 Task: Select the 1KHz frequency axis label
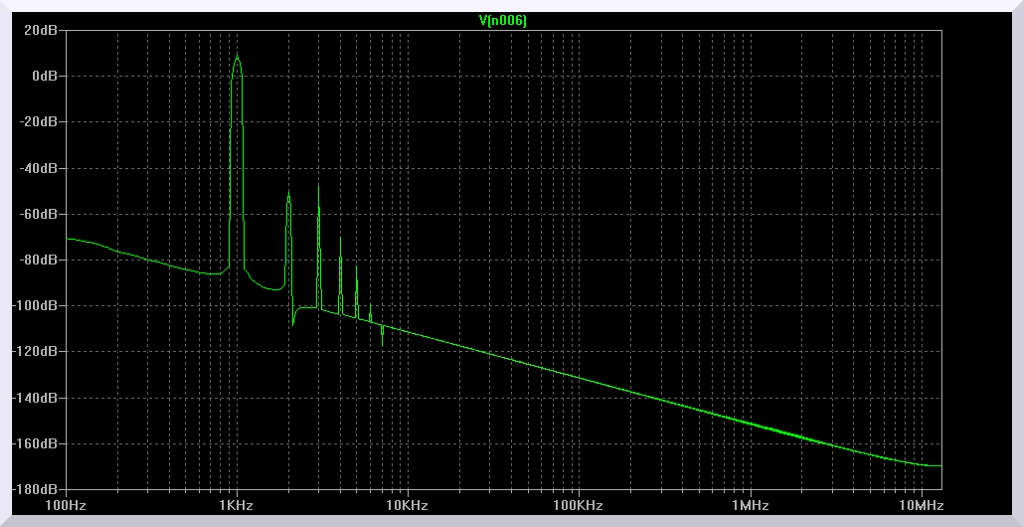click(x=236, y=506)
